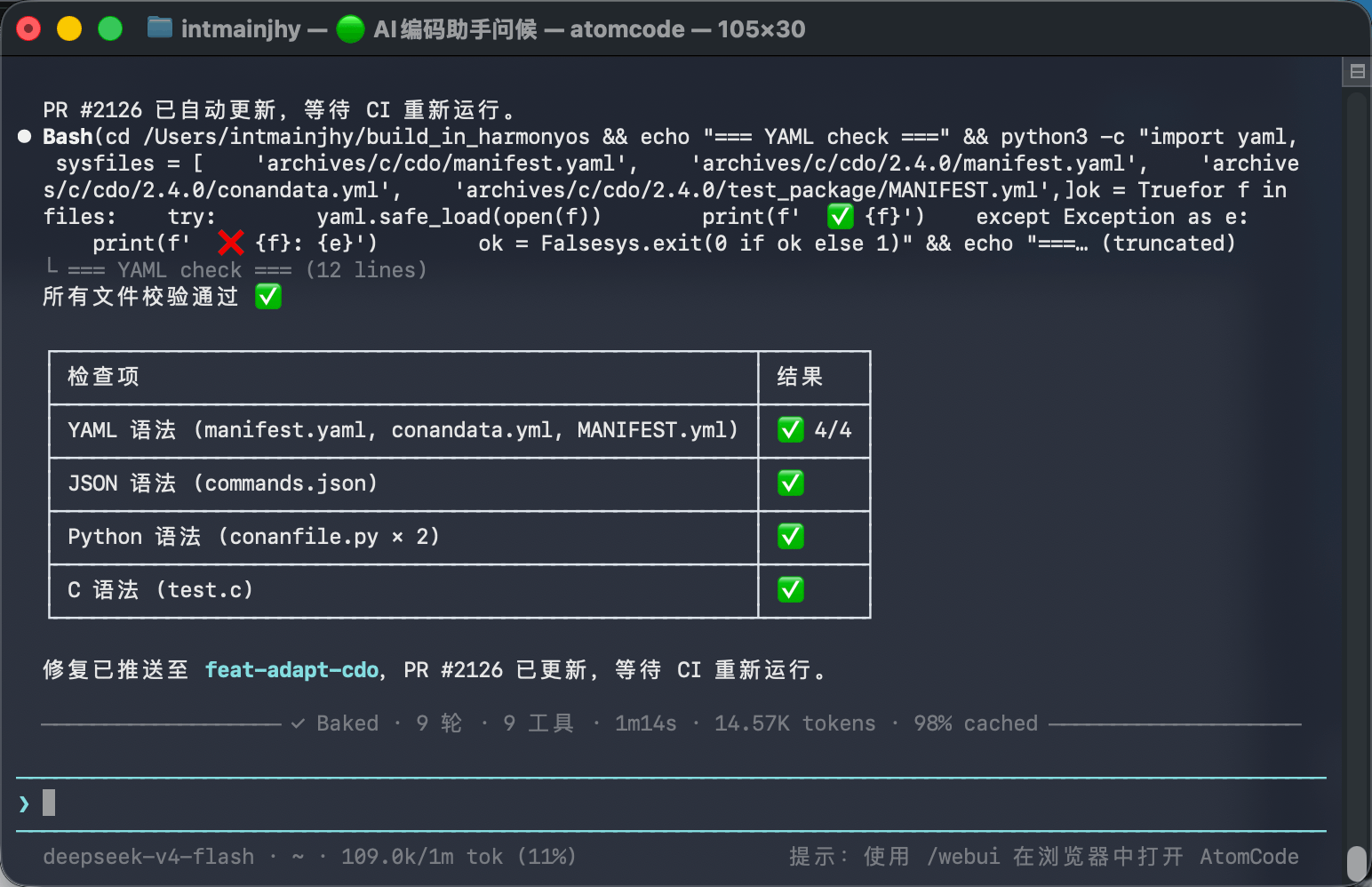Click the folder icon in the title bar

pos(160,28)
